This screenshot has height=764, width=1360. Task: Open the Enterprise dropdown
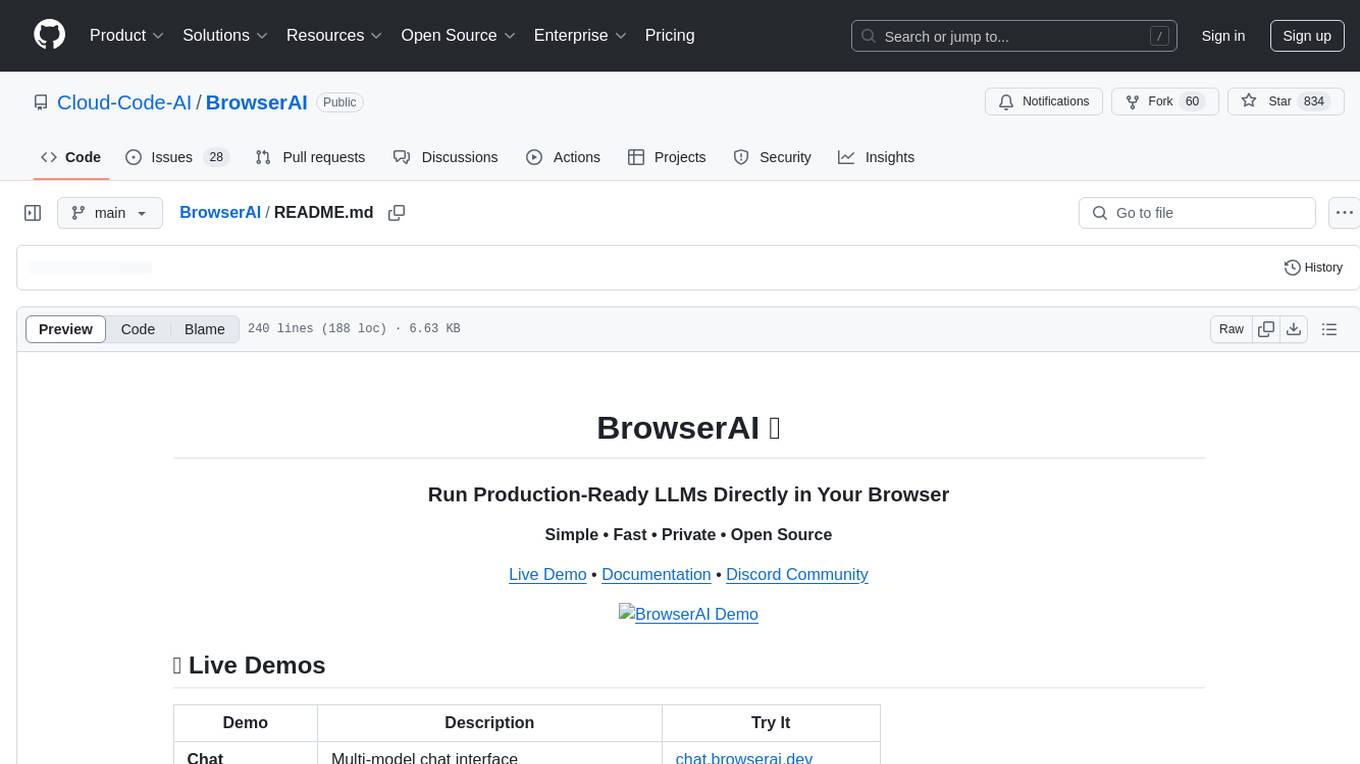tap(580, 36)
